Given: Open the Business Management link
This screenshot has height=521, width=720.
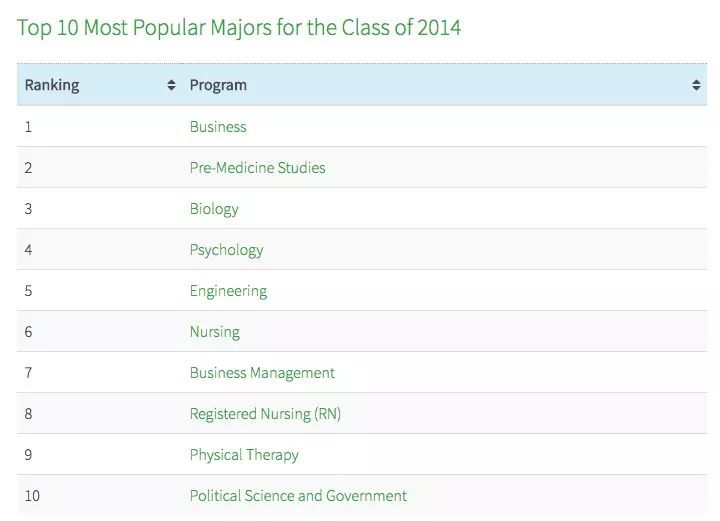Looking at the screenshot, I should pyautogui.click(x=262, y=373).
